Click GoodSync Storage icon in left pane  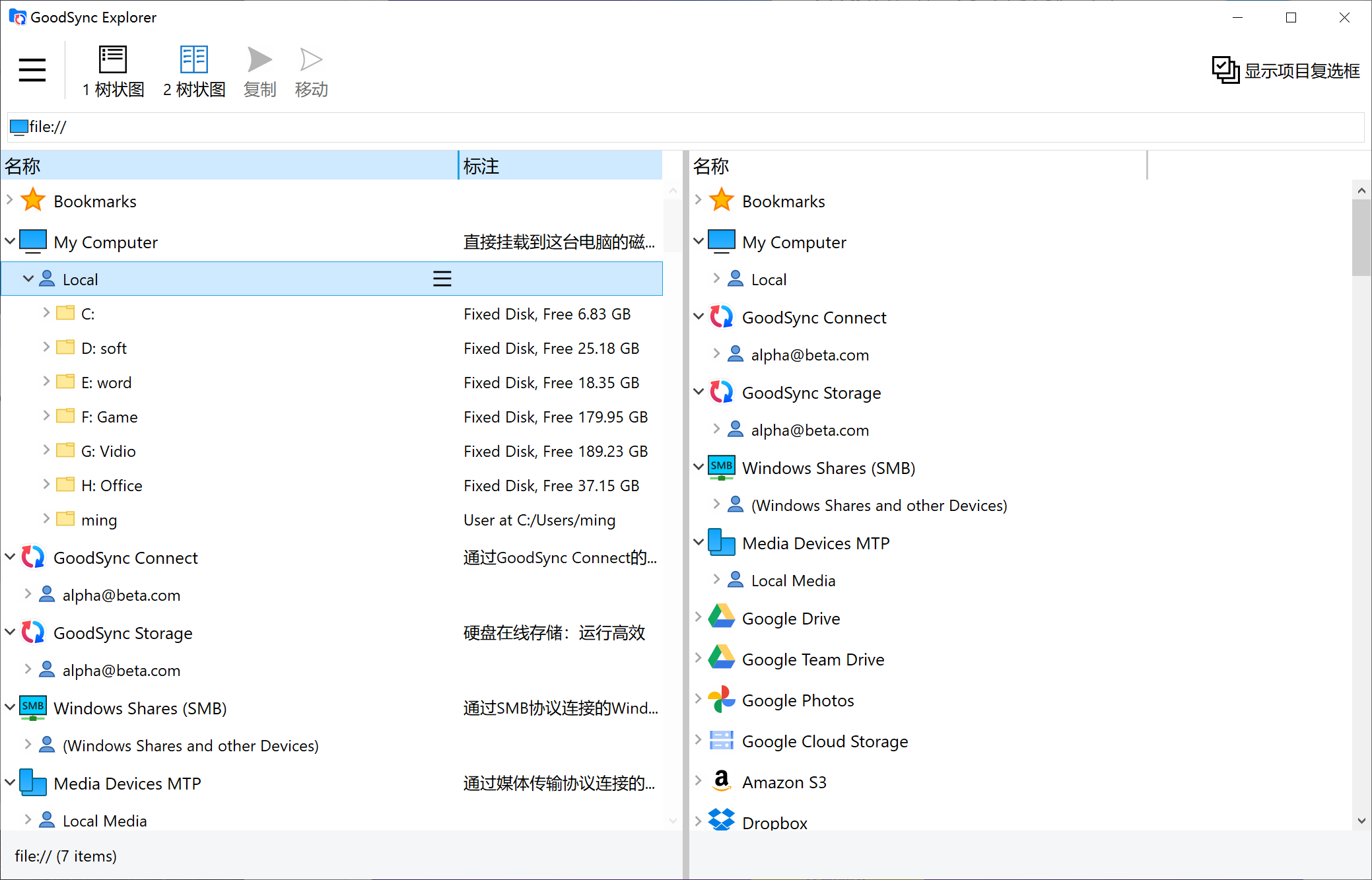33,632
